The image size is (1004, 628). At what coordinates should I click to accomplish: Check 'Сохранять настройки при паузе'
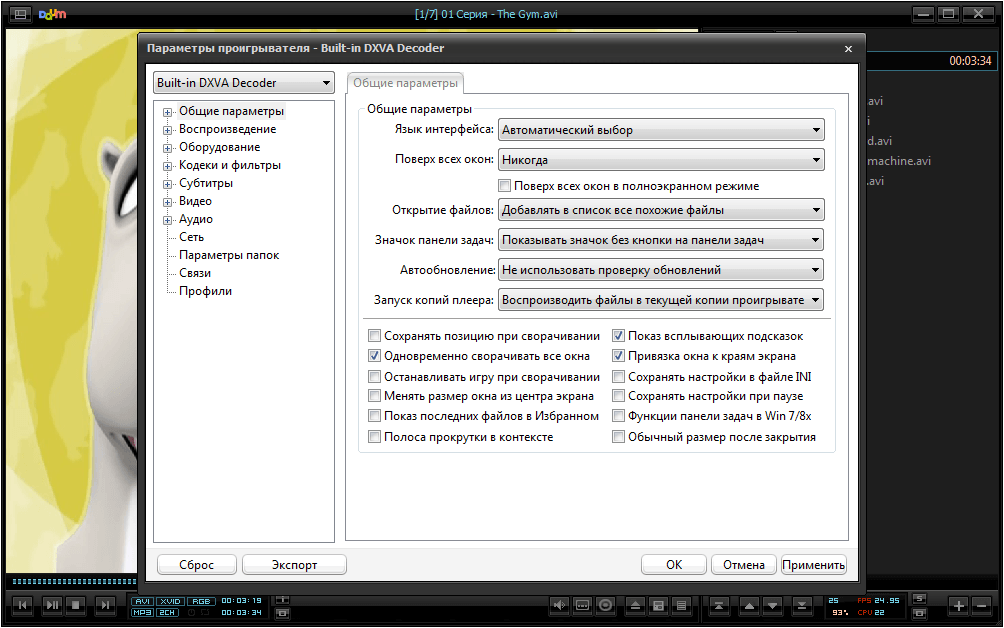tap(619, 396)
